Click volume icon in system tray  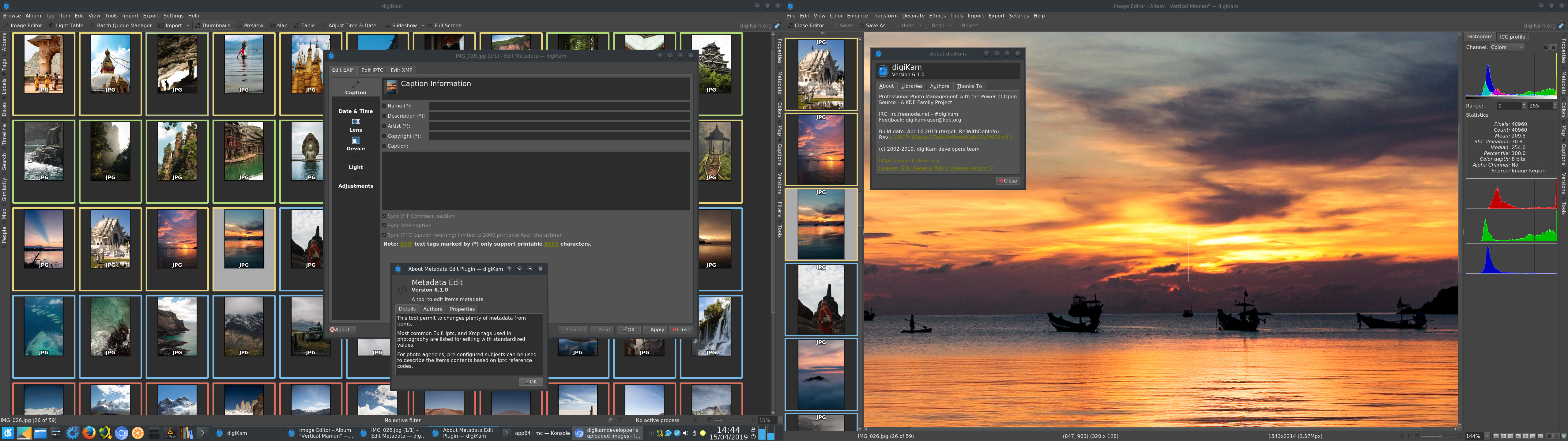[x=686, y=433]
